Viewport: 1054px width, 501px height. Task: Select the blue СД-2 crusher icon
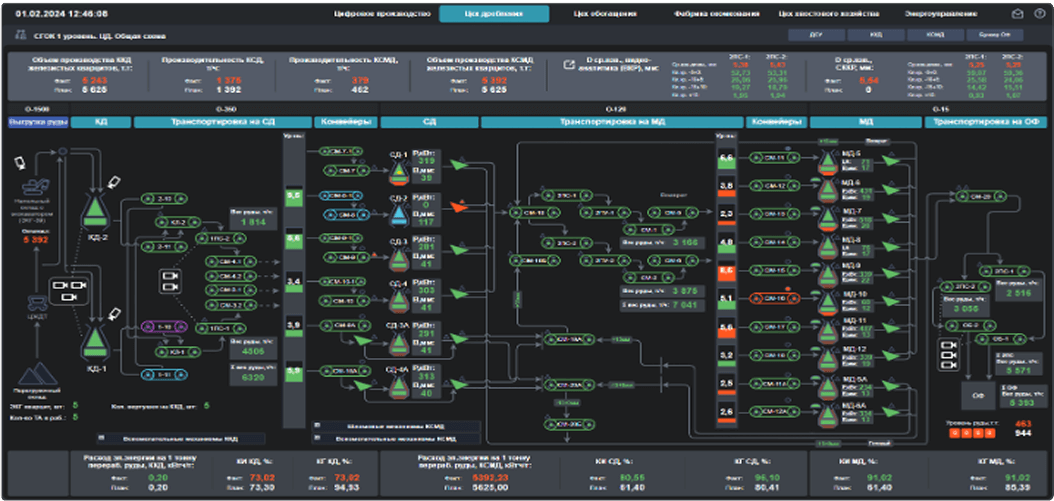[x=398, y=214]
